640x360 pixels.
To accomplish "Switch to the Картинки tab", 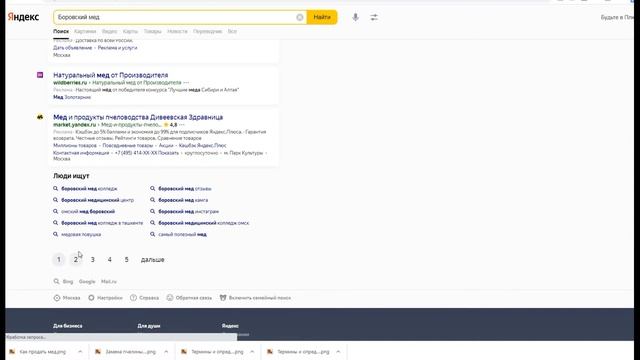I will point(85,31).
